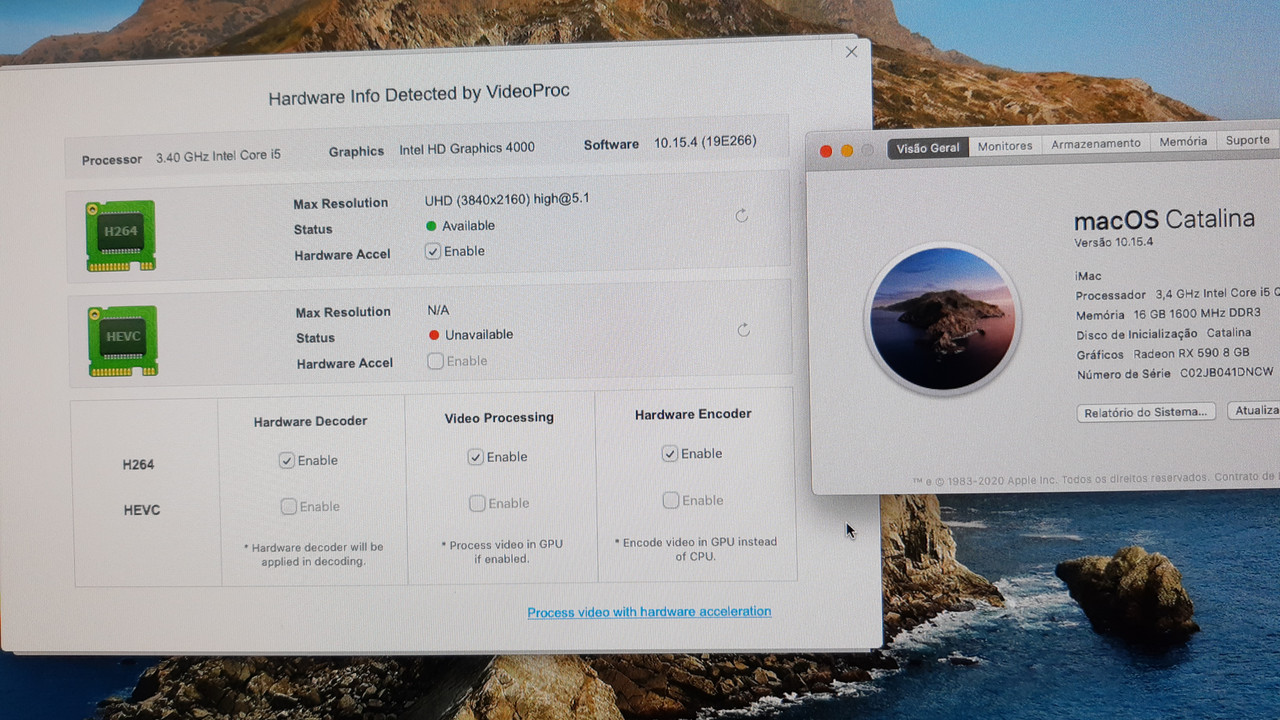Toggle H264 Hardware Accel Enable checkbox
This screenshot has width=1280, height=720.
(x=433, y=251)
